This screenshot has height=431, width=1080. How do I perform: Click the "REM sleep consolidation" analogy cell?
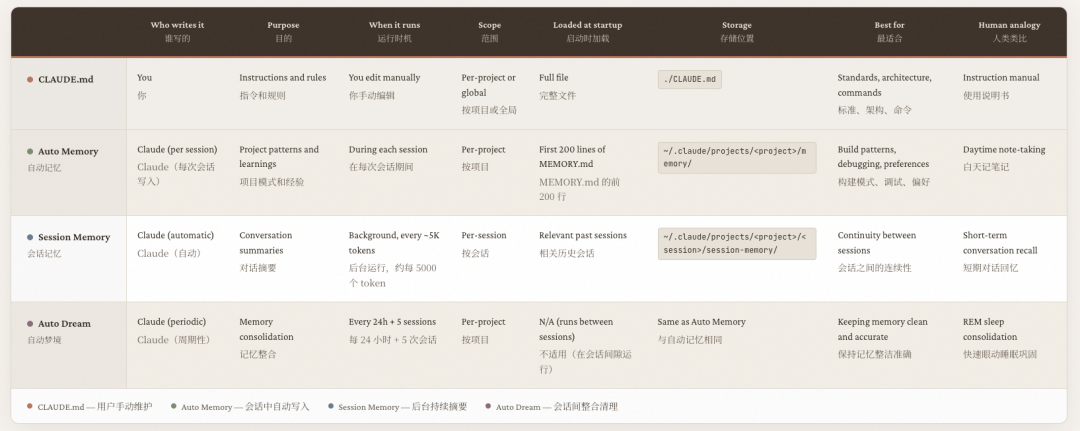point(990,329)
